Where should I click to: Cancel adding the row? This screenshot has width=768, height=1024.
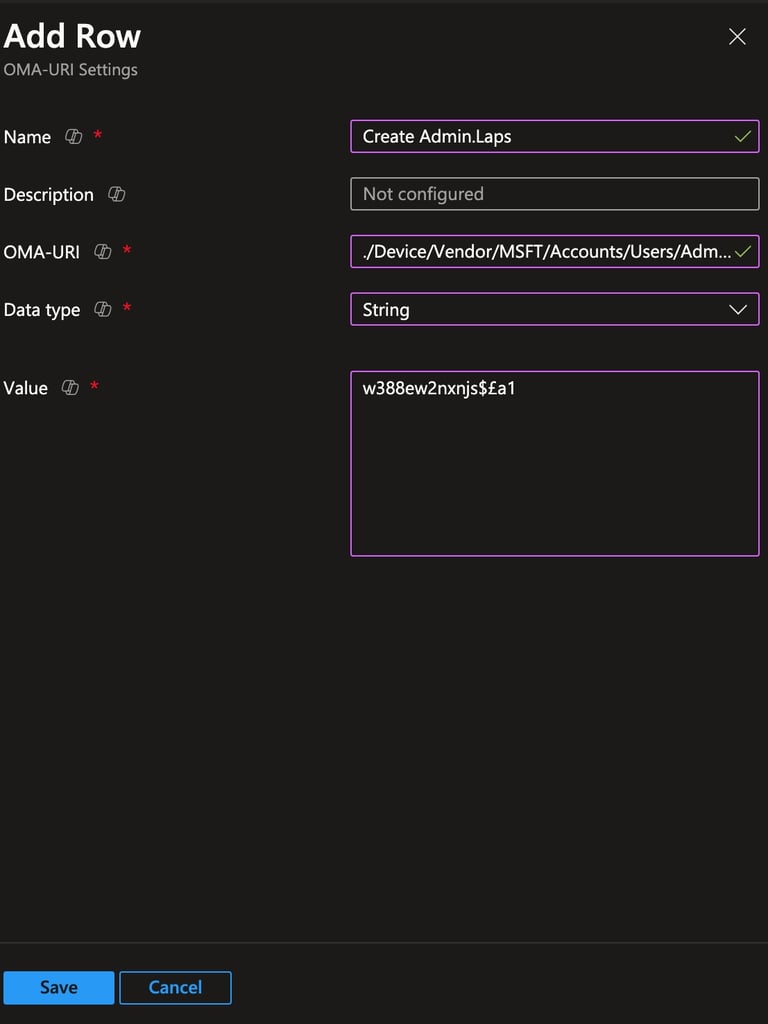click(175, 987)
